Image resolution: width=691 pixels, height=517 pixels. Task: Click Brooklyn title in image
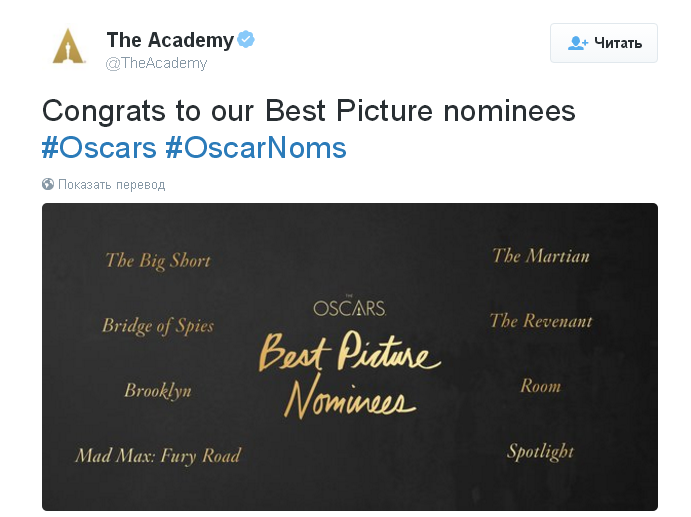click(x=158, y=390)
